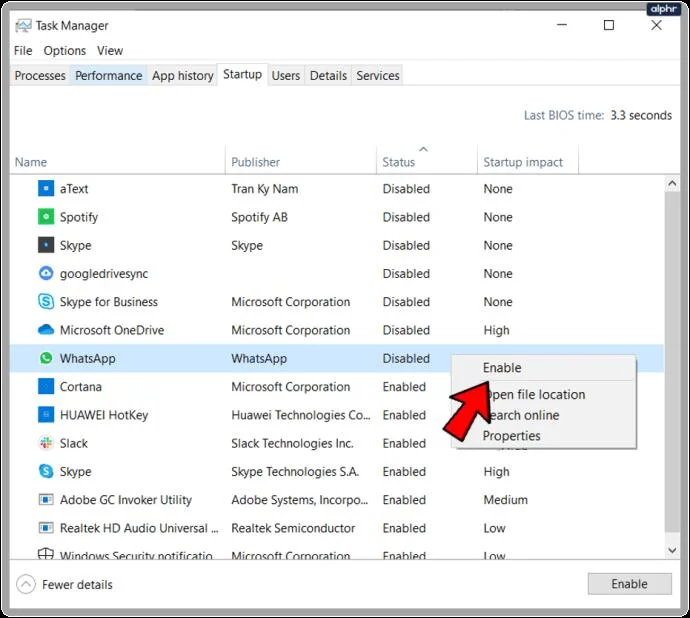Screen dimensions: 690x618
Task: Switch to the Users tab
Action: (x=286, y=76)
